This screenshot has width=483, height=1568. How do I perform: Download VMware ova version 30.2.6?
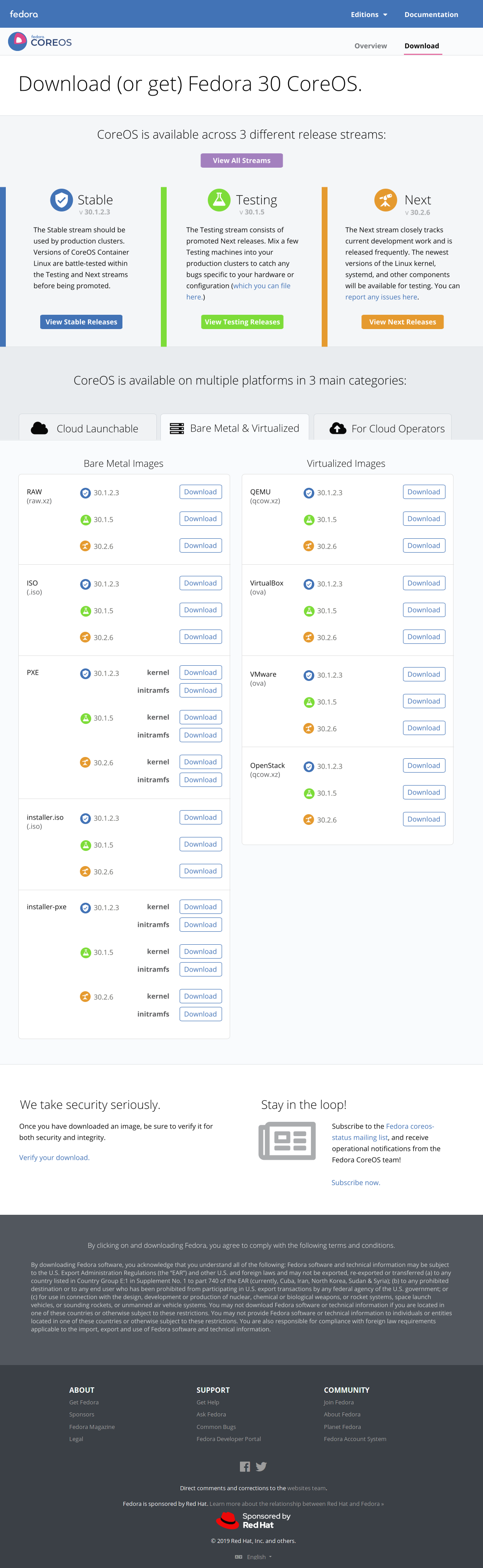pyautogui.click(x=424, y=728)
